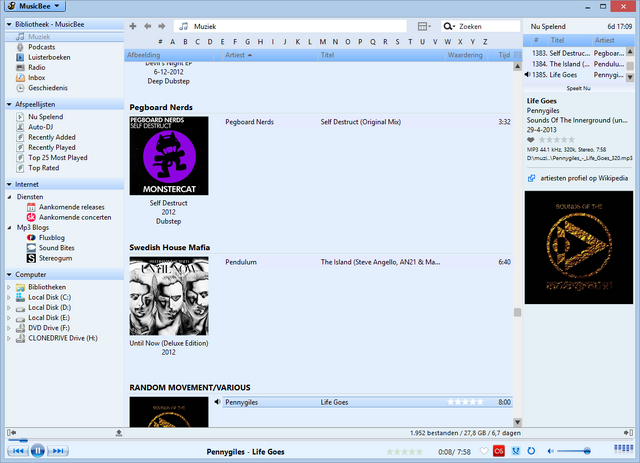Pause the current playback
Image resolution: width=640 pixels, height=463 pixels.
pos(38,451)
